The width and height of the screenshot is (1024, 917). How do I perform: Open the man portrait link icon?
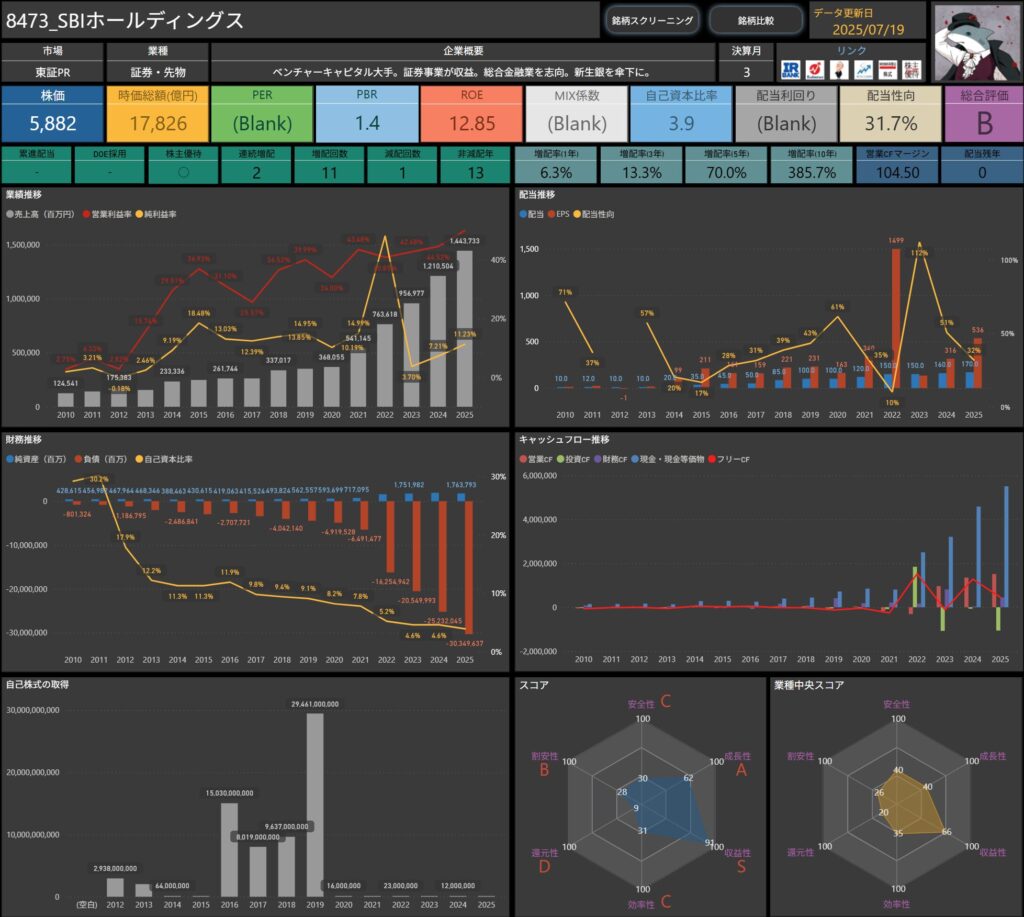click(839, 70)
